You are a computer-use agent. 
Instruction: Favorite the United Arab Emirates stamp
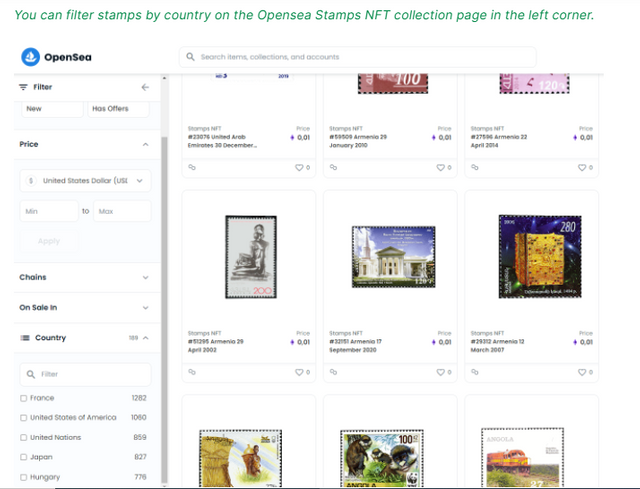[x=299, y=167]
